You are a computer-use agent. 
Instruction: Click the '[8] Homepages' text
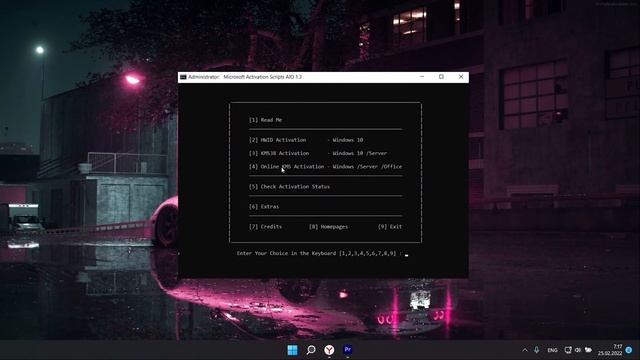[x=328, y=227]
